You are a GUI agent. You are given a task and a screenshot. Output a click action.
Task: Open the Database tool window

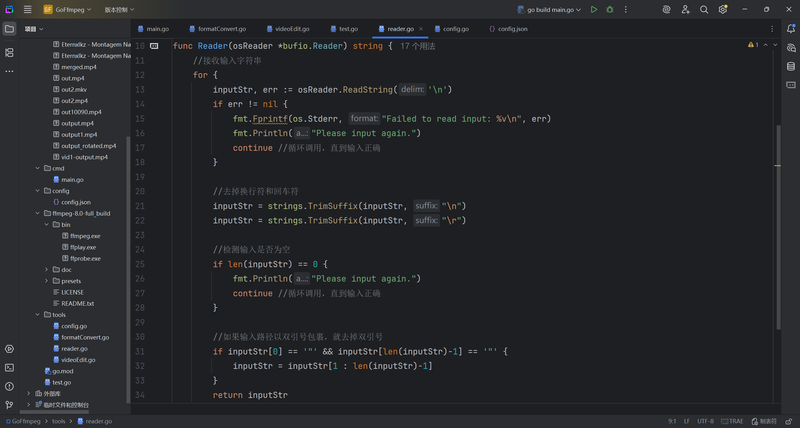click(x=791, y=66)
